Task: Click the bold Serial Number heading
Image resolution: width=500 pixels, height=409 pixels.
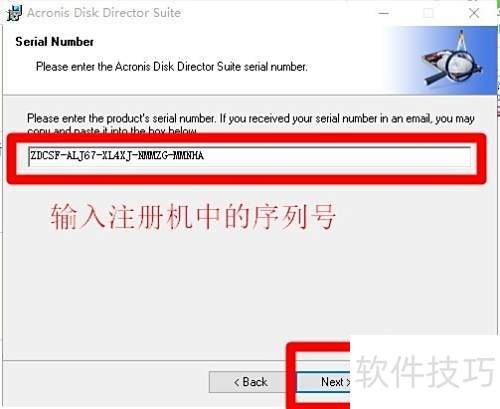Action: [x=55, y=42]
